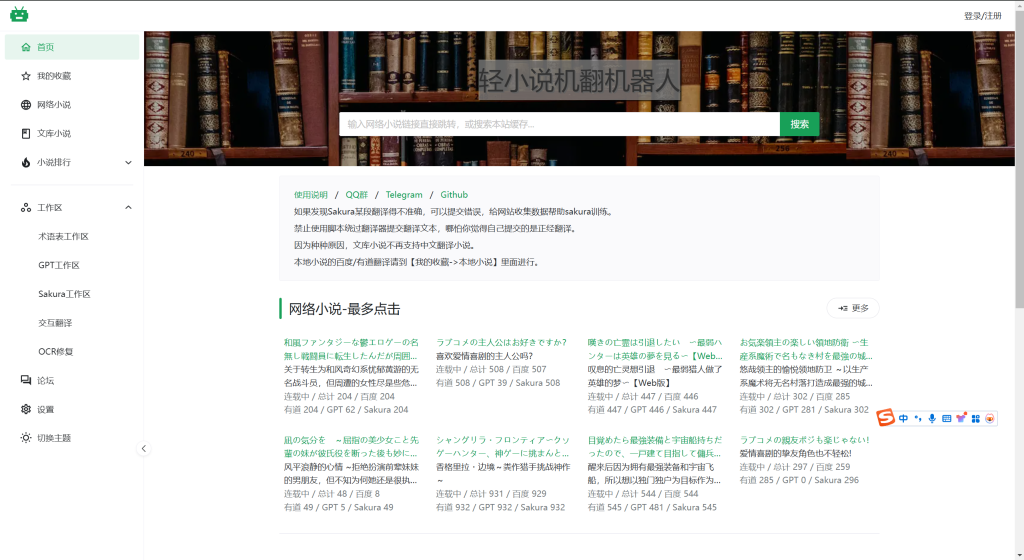Click the flame icon for 小说排行

click(25, 162)
